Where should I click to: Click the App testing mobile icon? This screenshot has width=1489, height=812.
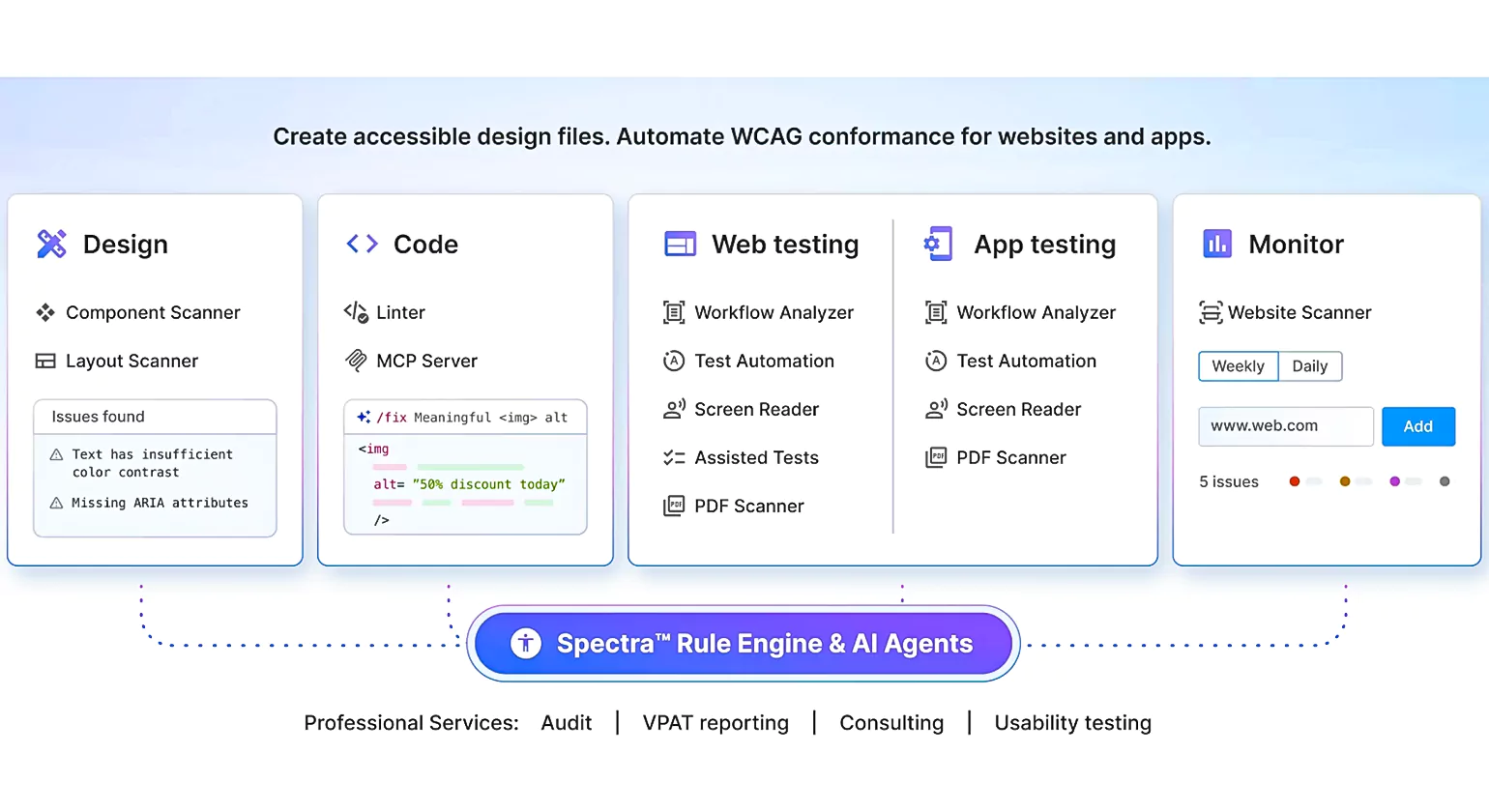point(937,244)
